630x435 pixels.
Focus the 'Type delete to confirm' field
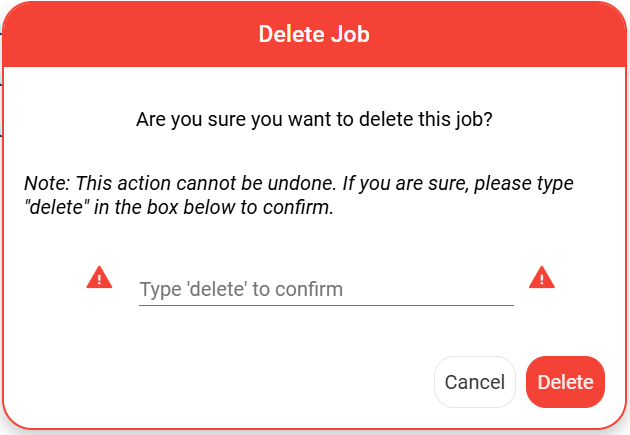[326, 289]
